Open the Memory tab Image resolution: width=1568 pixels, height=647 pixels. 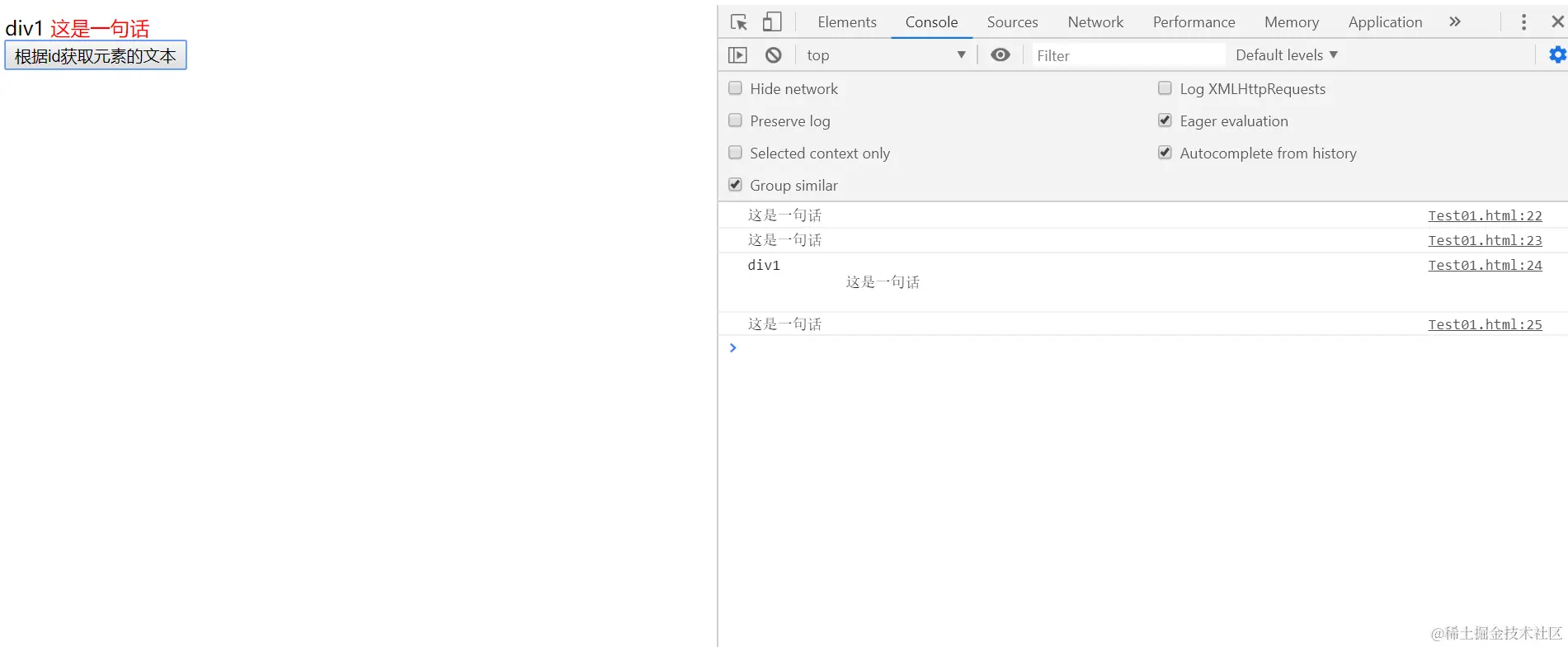(x=1292, y=22)
